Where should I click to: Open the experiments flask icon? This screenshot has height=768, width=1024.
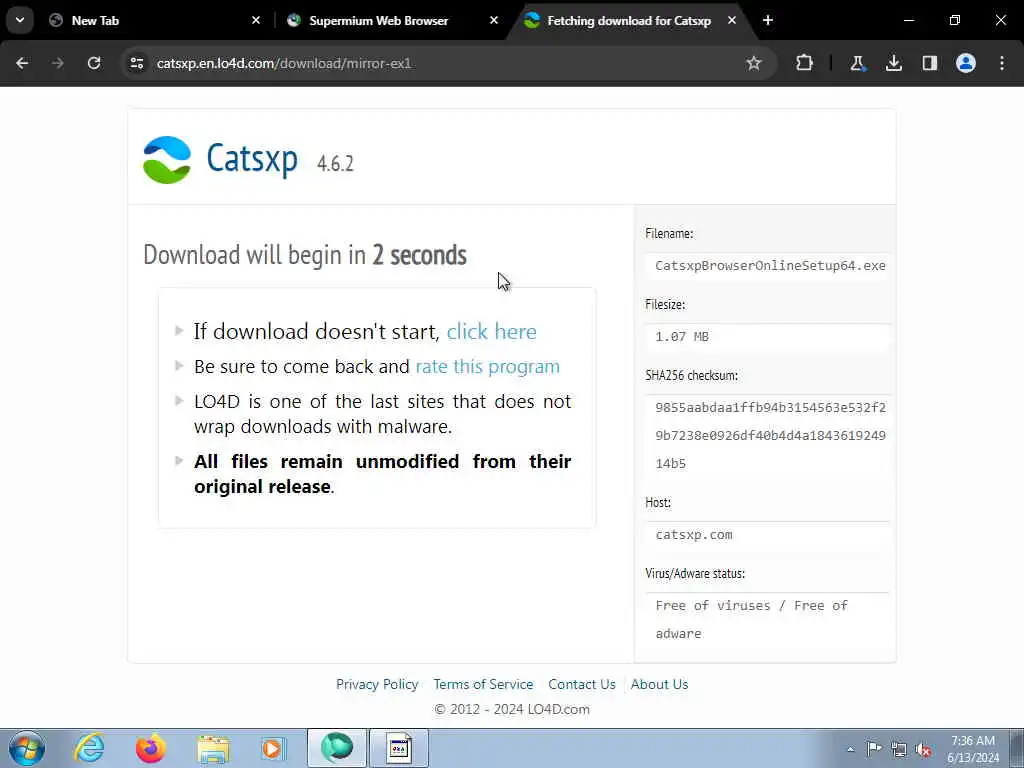point(857,63)
